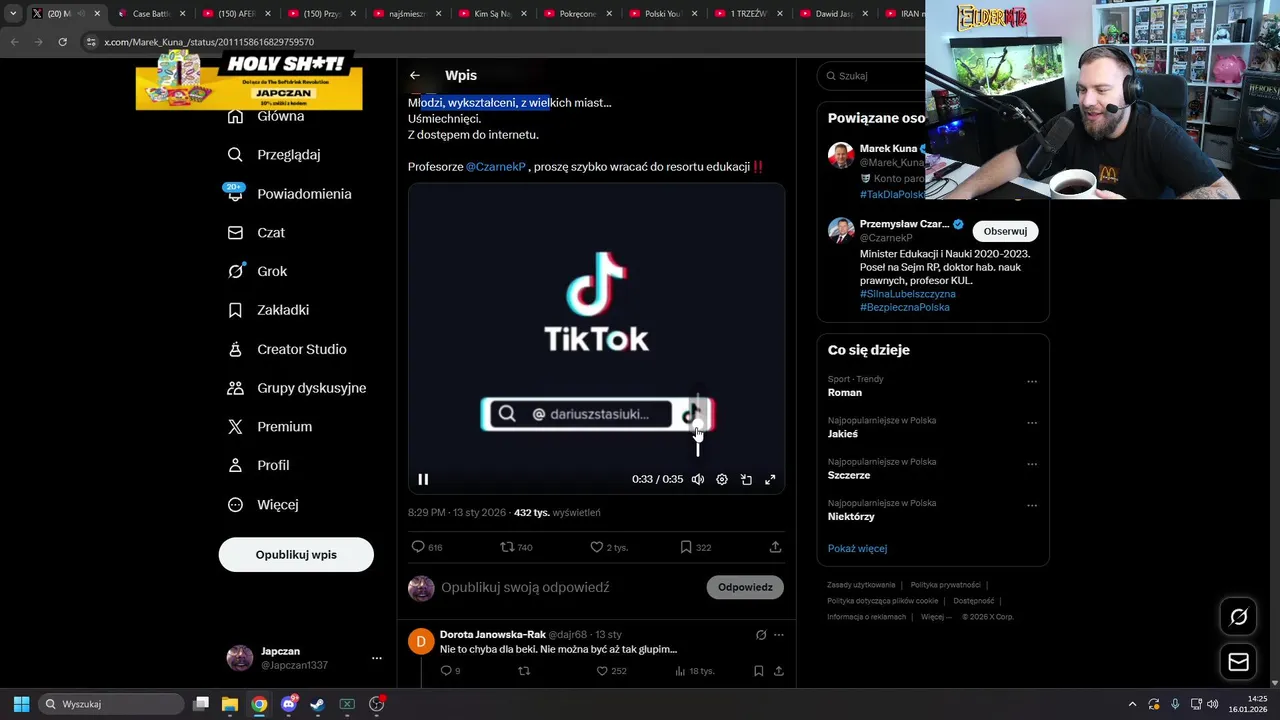The width and height of the screenshot is (1280, 720).
Task: Open Discord from the taskbar
Action: [289, 704]
